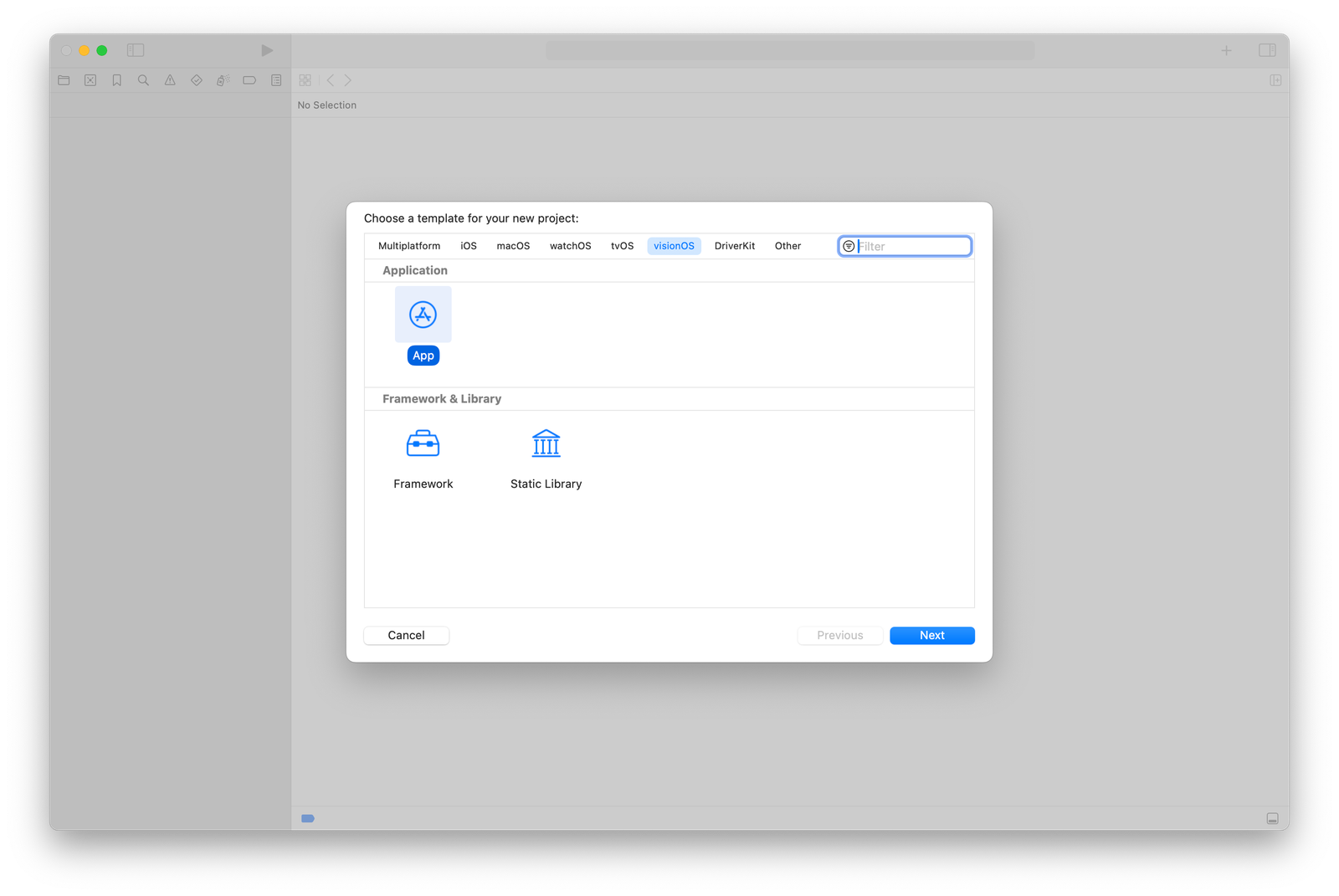Click Next to continue project creation
The image size is (1339, 896).
[931, 635]
